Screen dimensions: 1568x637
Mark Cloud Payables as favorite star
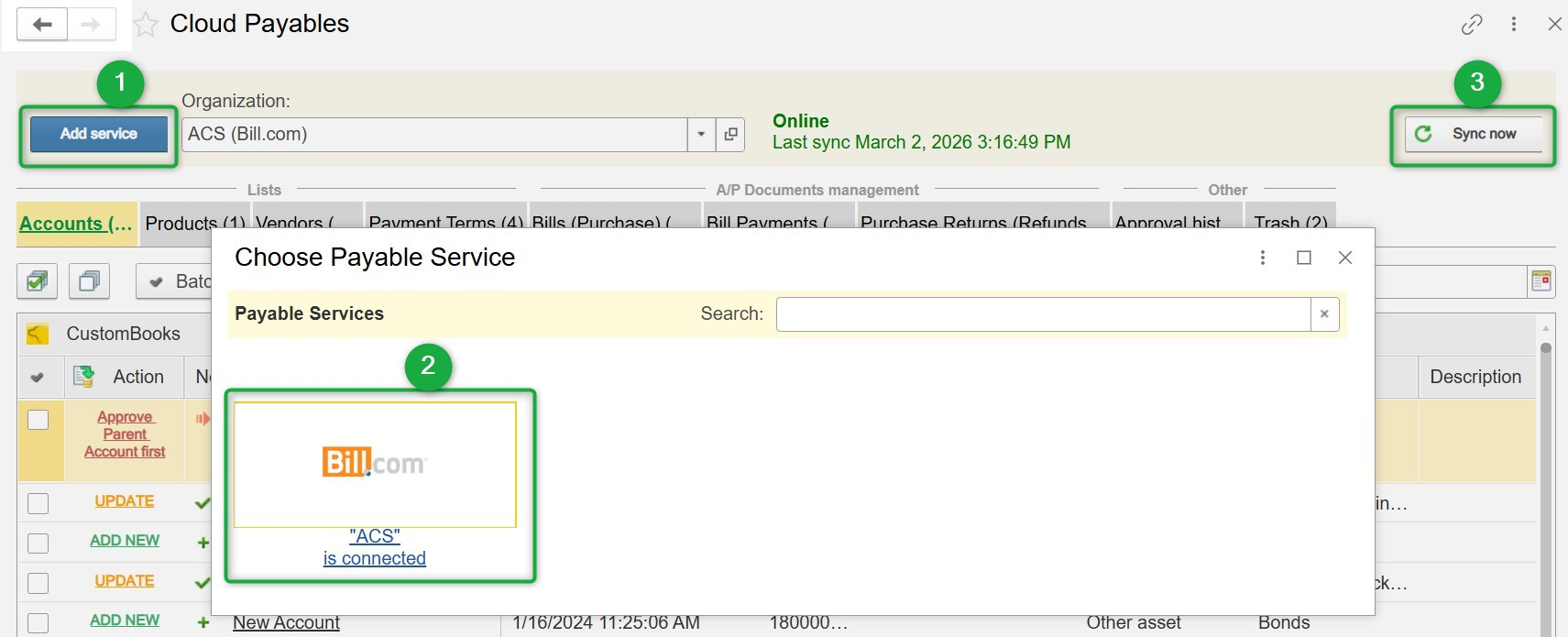(x=146, y=25)
